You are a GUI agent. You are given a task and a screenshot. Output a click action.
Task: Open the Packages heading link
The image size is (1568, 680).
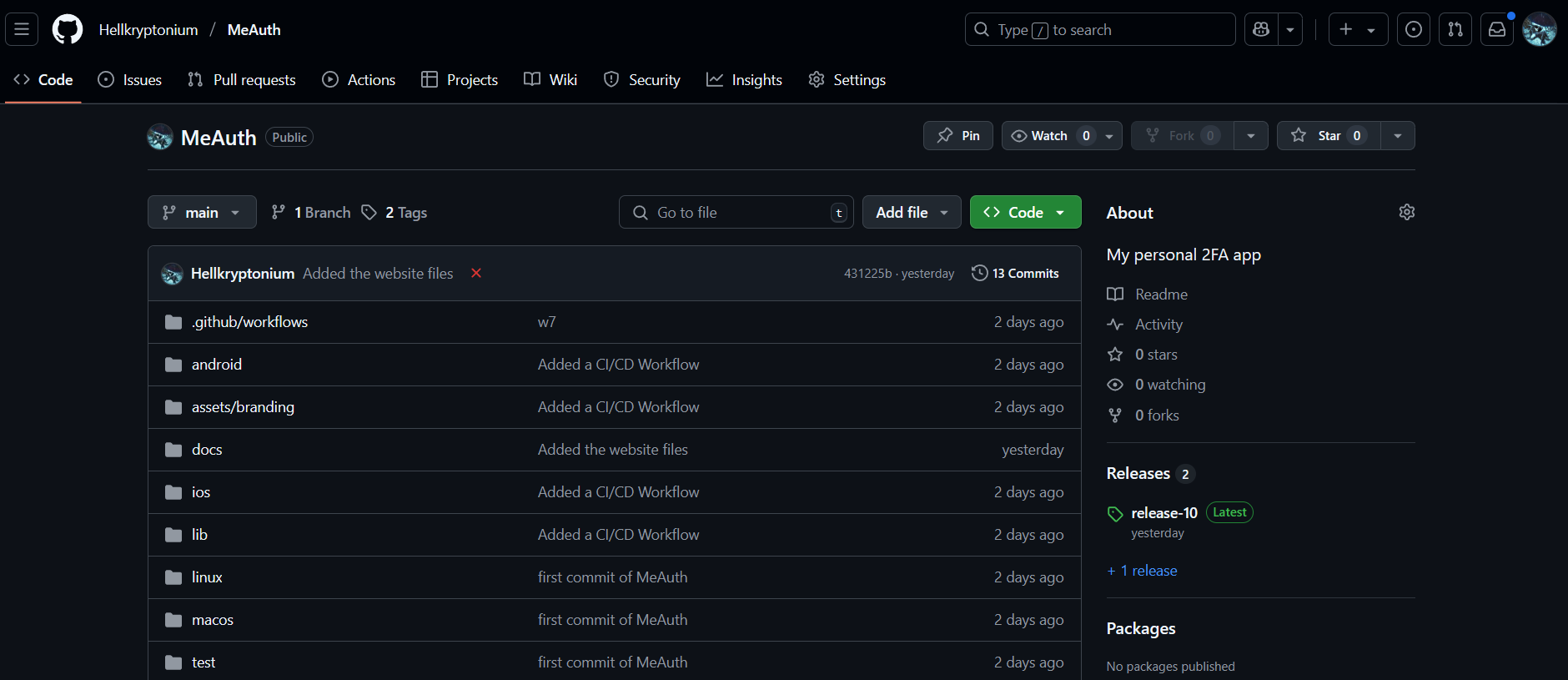coord(1141,628)
